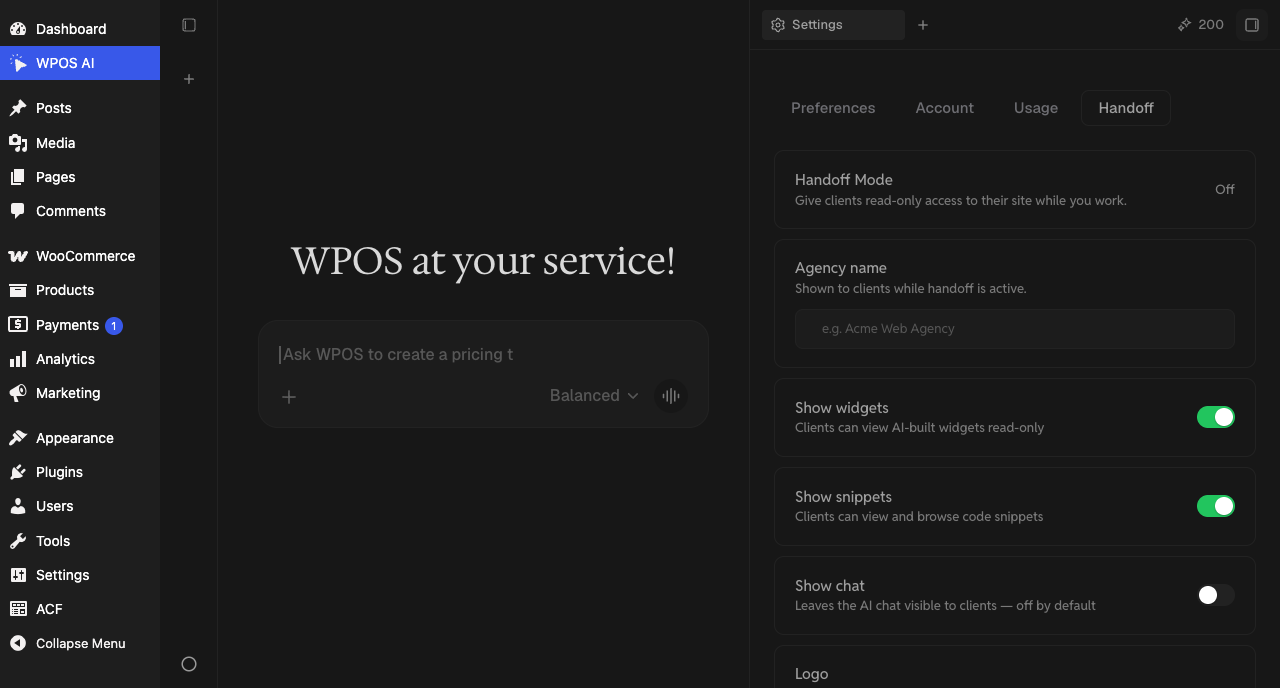Click the Collapse Menu arrow icon

[18, 644]
